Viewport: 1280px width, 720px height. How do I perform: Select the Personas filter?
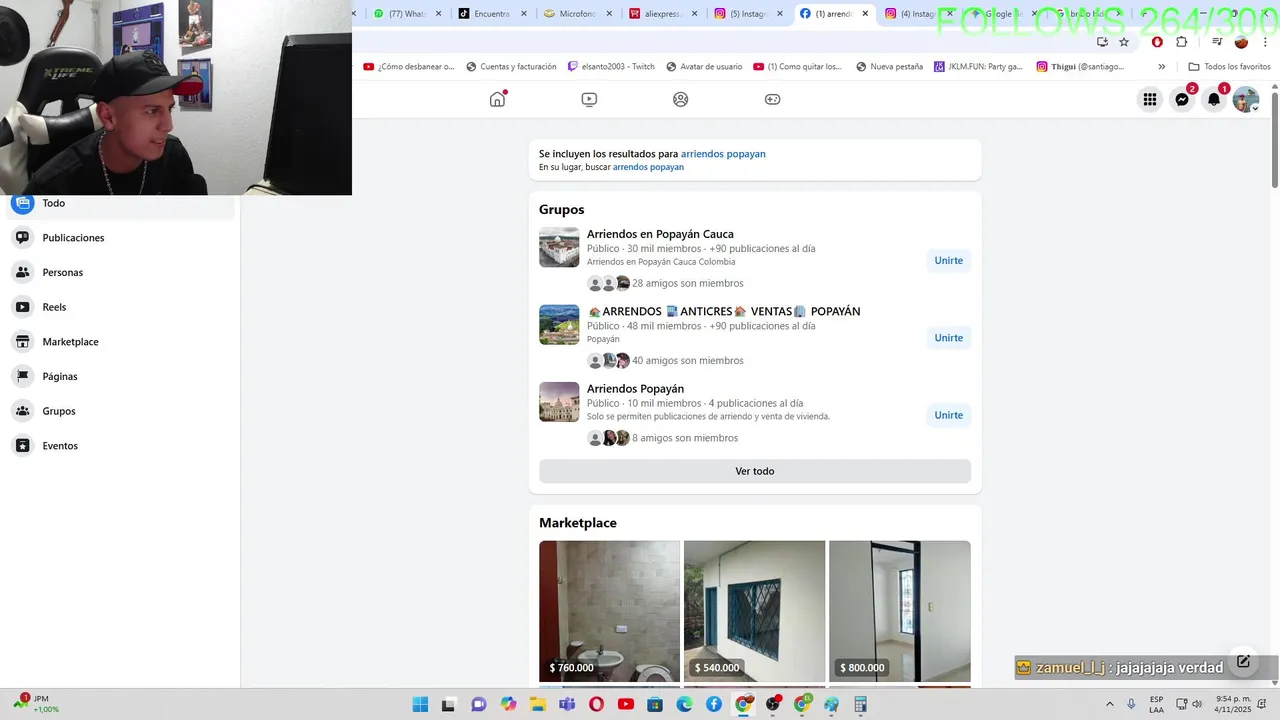[x=121, y=272]
